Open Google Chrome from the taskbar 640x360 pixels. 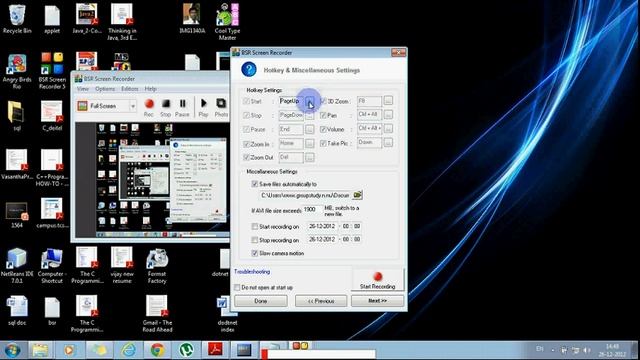click(x=158, y=350)
